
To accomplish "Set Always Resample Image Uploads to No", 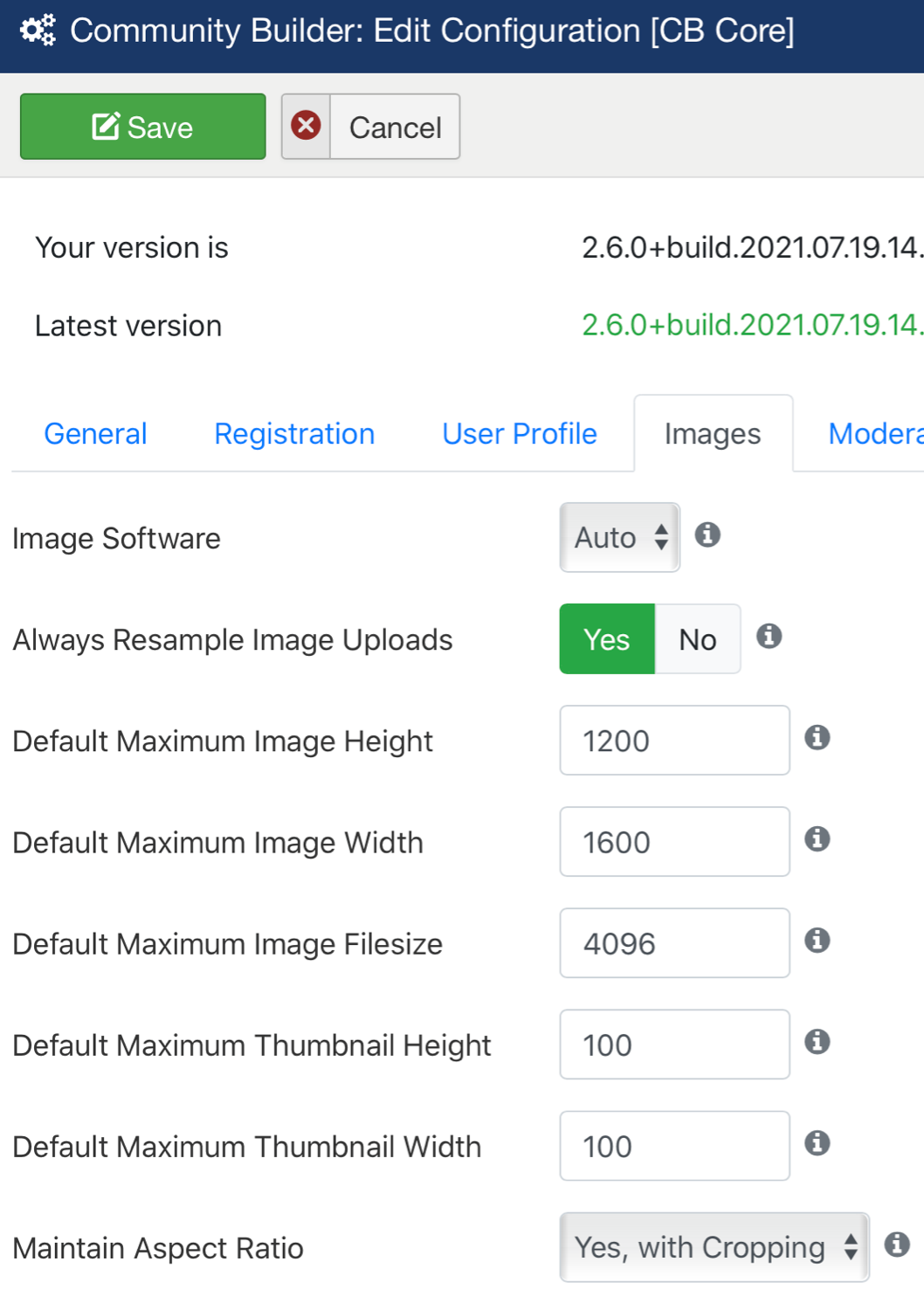I will coord(698,638).
